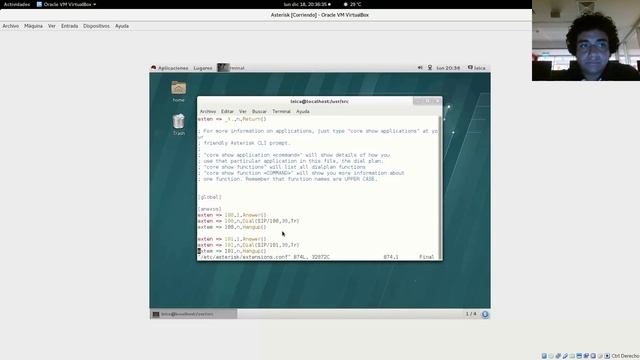Click the keyboard capture icon beside Ctrl Derecho

point(607,356)
